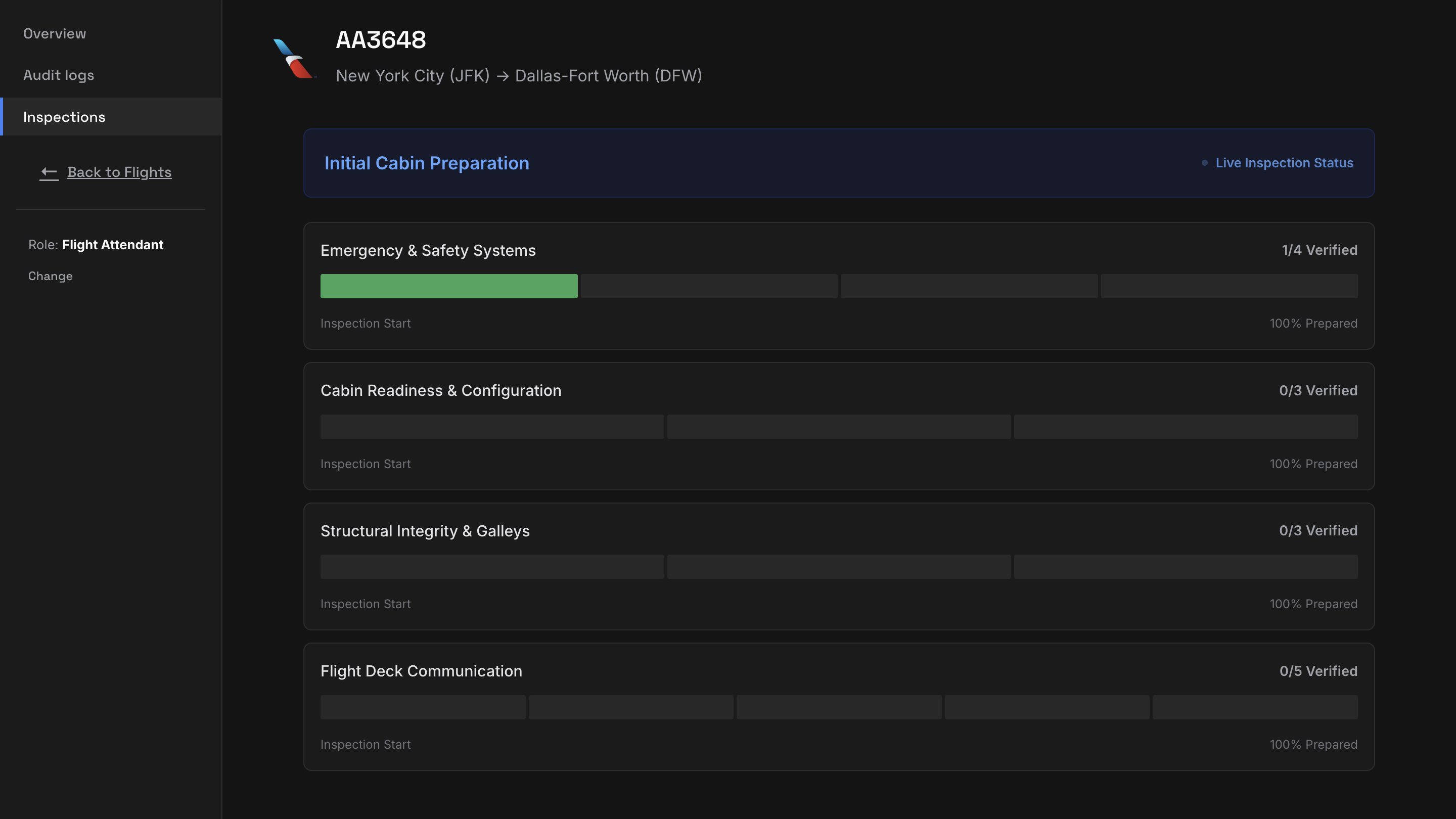
Task: Open the Overview sidebar item
Action: pyautogui.click(x=55, y=34)
